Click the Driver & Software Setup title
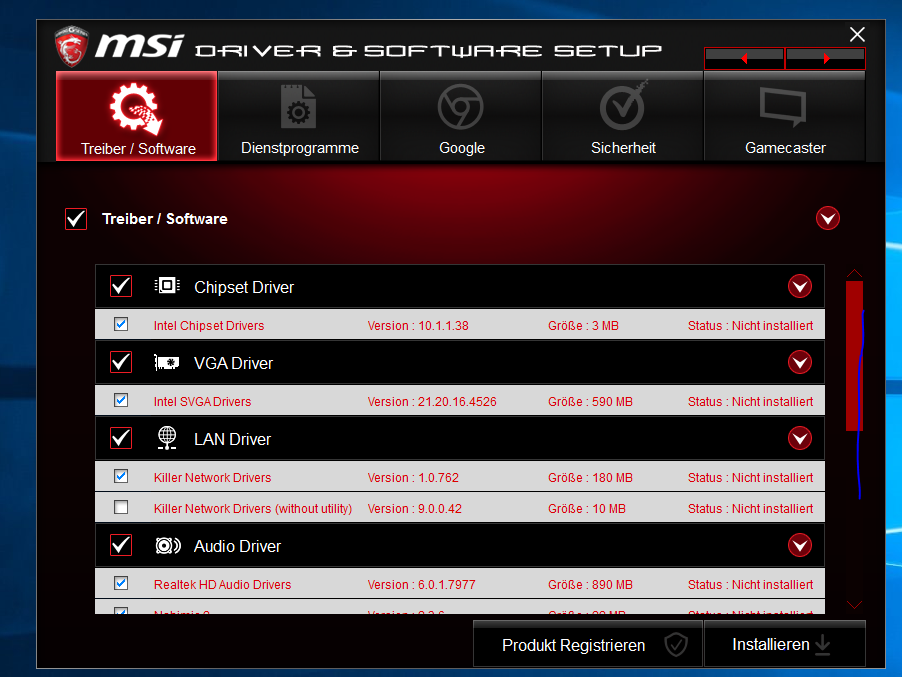This screenshot has width=902, height=677. point(429,51)
